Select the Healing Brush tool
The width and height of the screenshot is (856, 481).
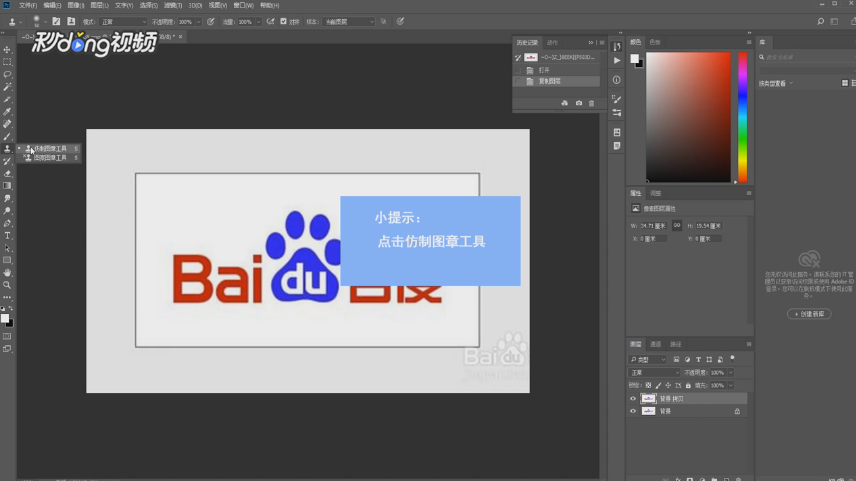pyautogui.click(x=7, y=124)
